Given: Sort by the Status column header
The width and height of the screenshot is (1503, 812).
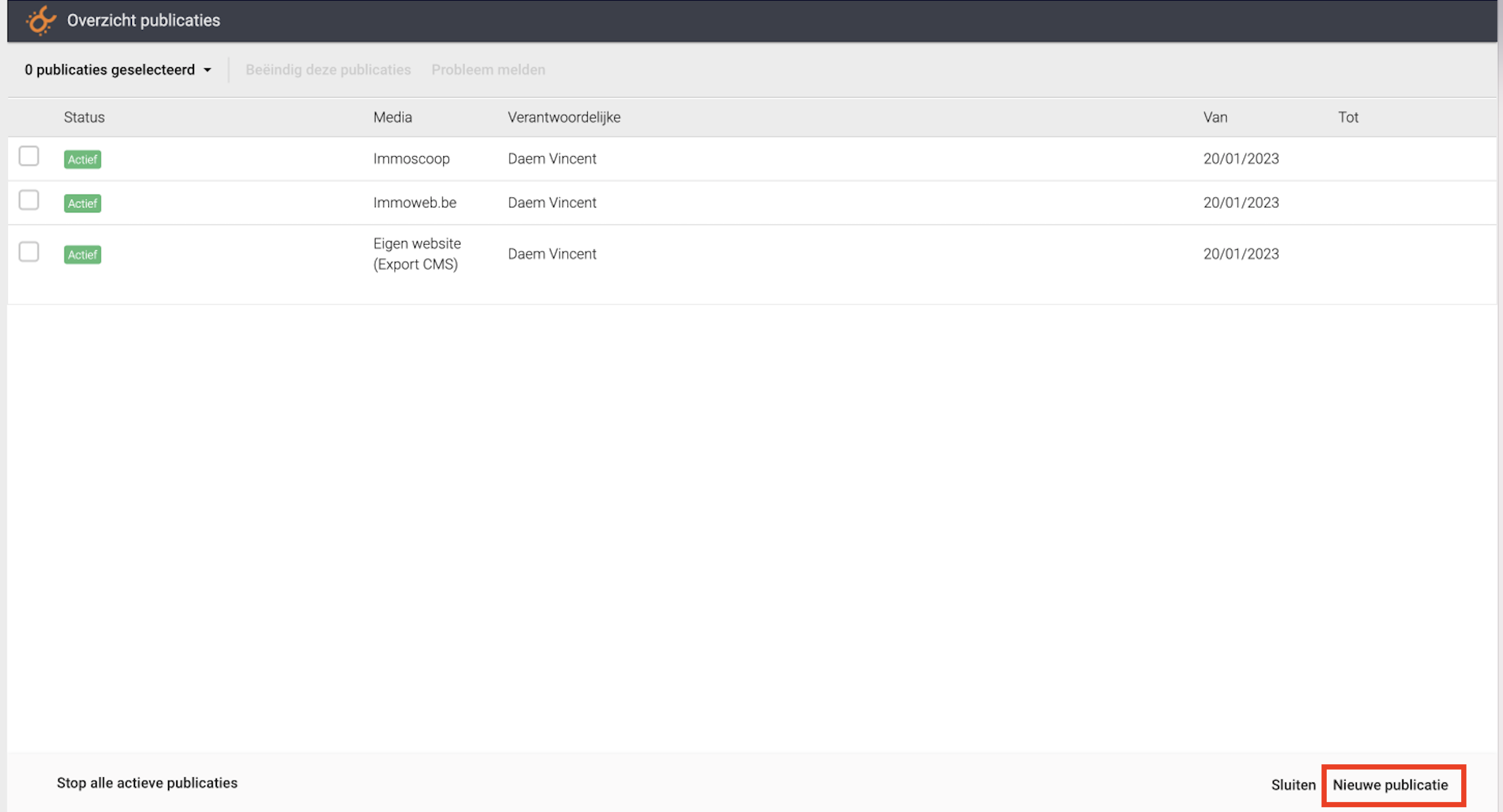Looking at the screenshot, I should pos(84,117).
